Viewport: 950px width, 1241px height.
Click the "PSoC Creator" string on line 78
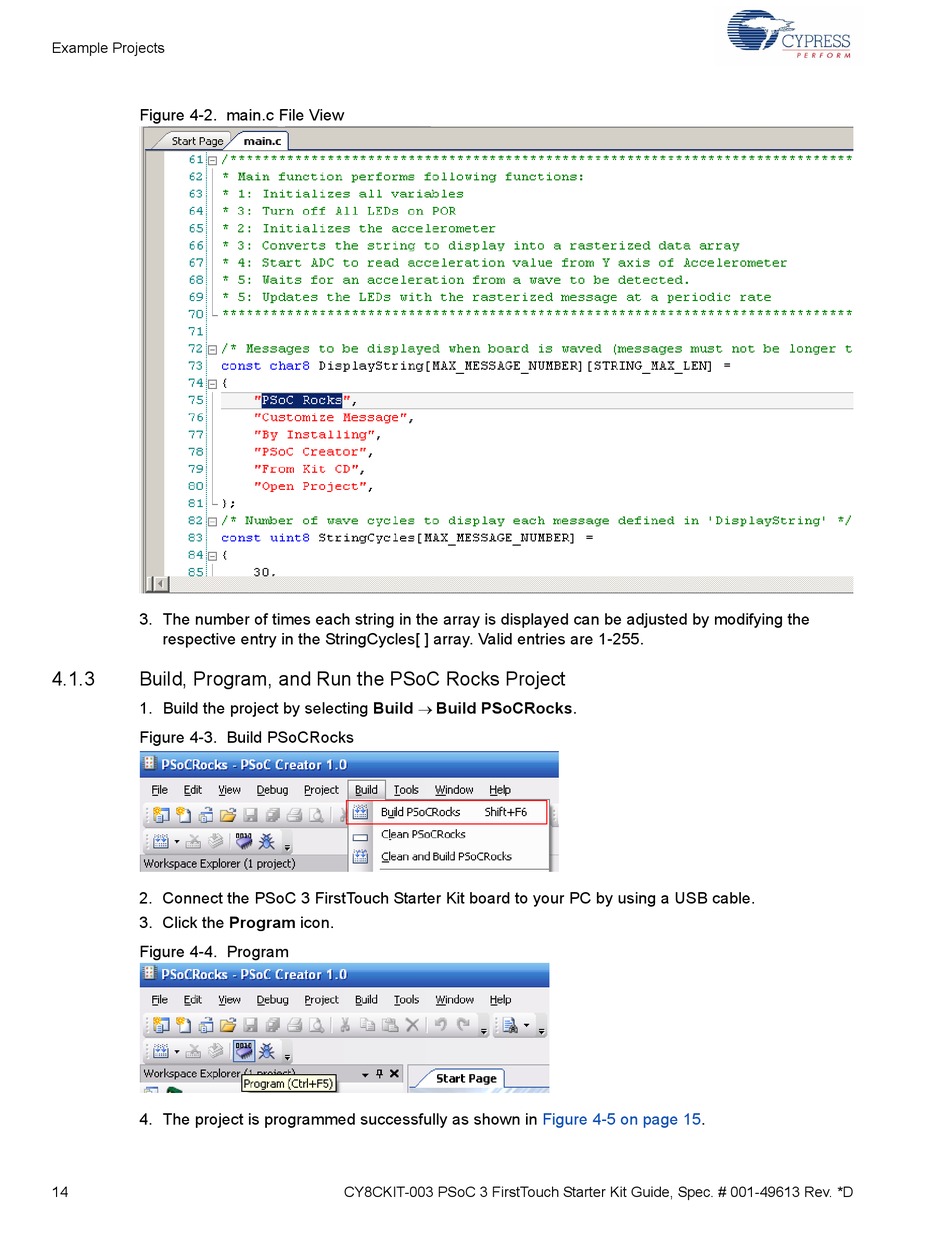click(x=312, y=452)
